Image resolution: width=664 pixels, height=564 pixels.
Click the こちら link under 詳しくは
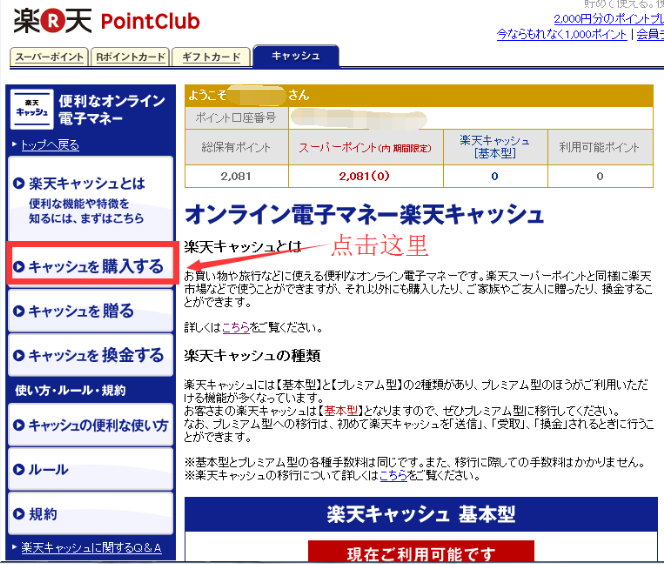click(x=236, y=327)
